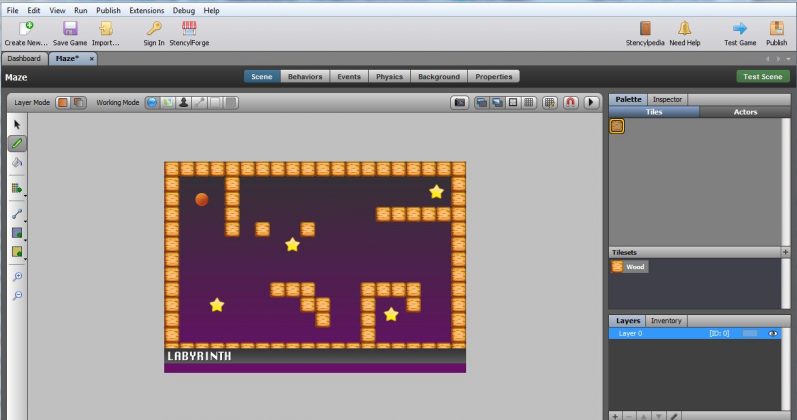Open Stencylpedia book icon
The height and width of the screenshot is (420, 797).
(x=645, y=28)
